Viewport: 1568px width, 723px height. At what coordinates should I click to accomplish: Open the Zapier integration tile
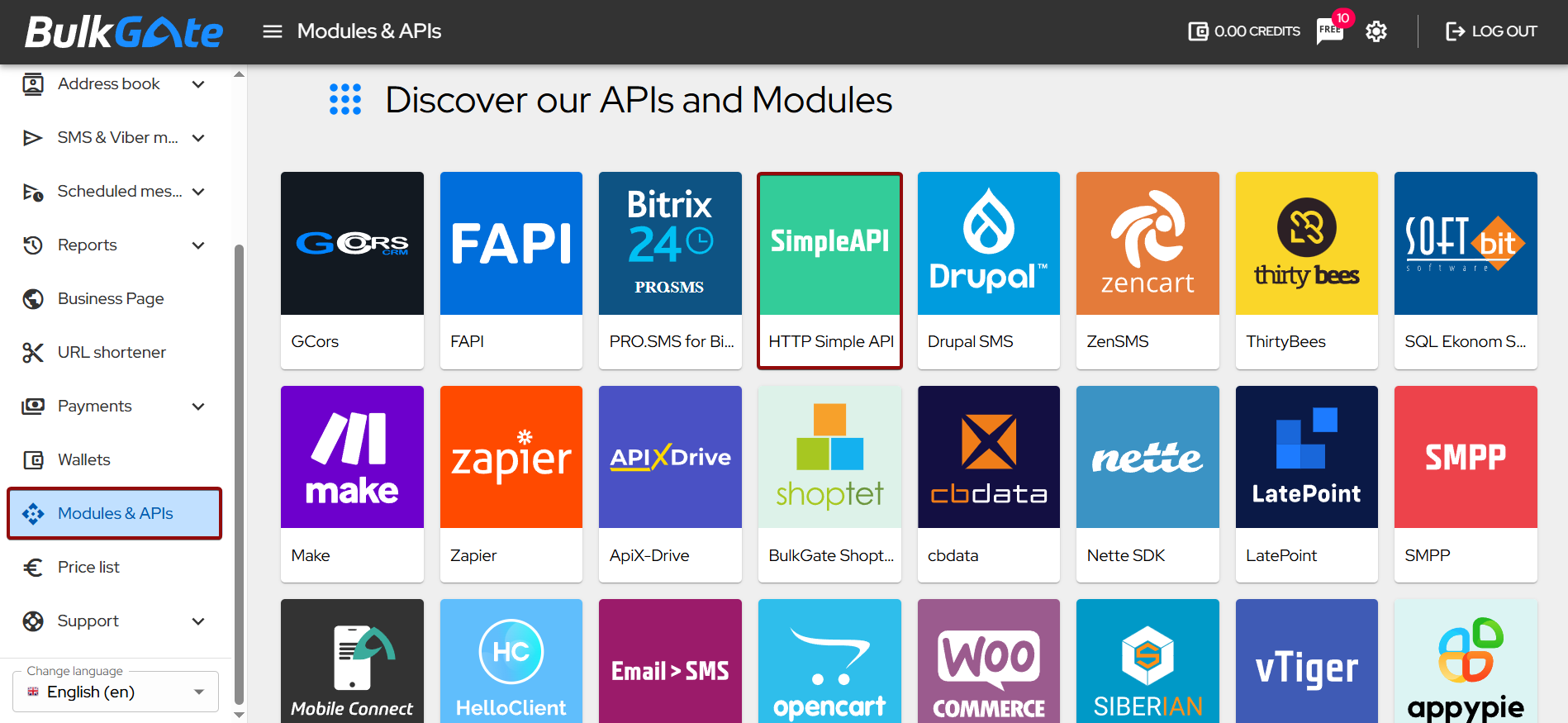pos(511,483)
